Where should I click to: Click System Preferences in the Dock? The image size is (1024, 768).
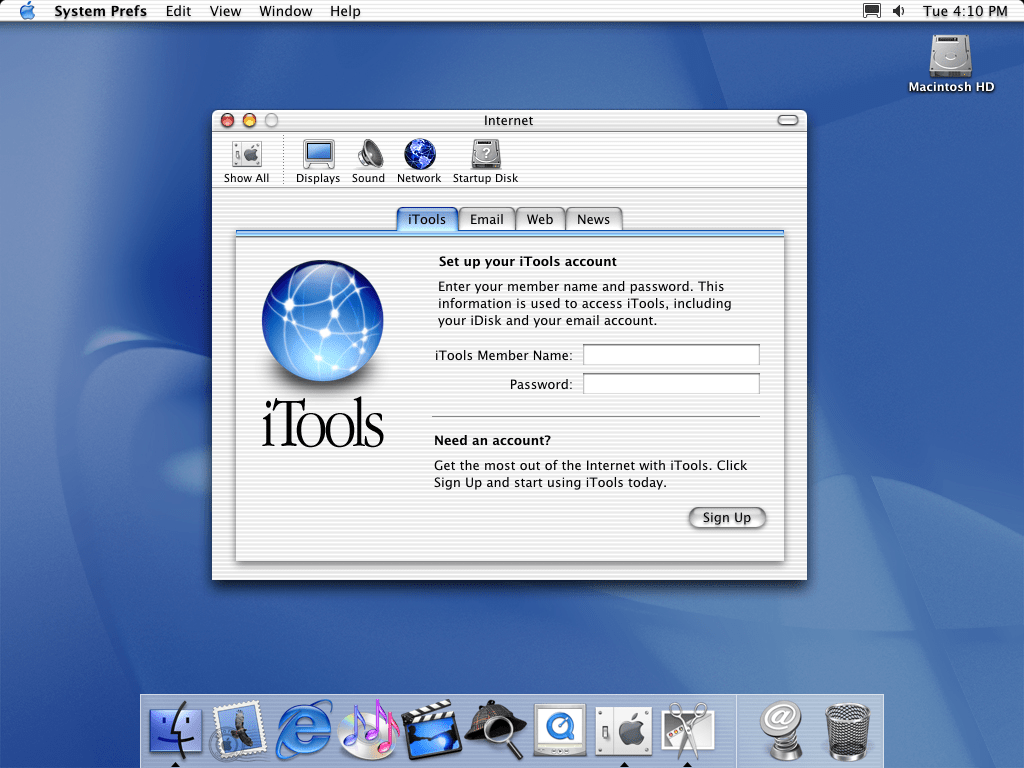[x=624, y=729]
